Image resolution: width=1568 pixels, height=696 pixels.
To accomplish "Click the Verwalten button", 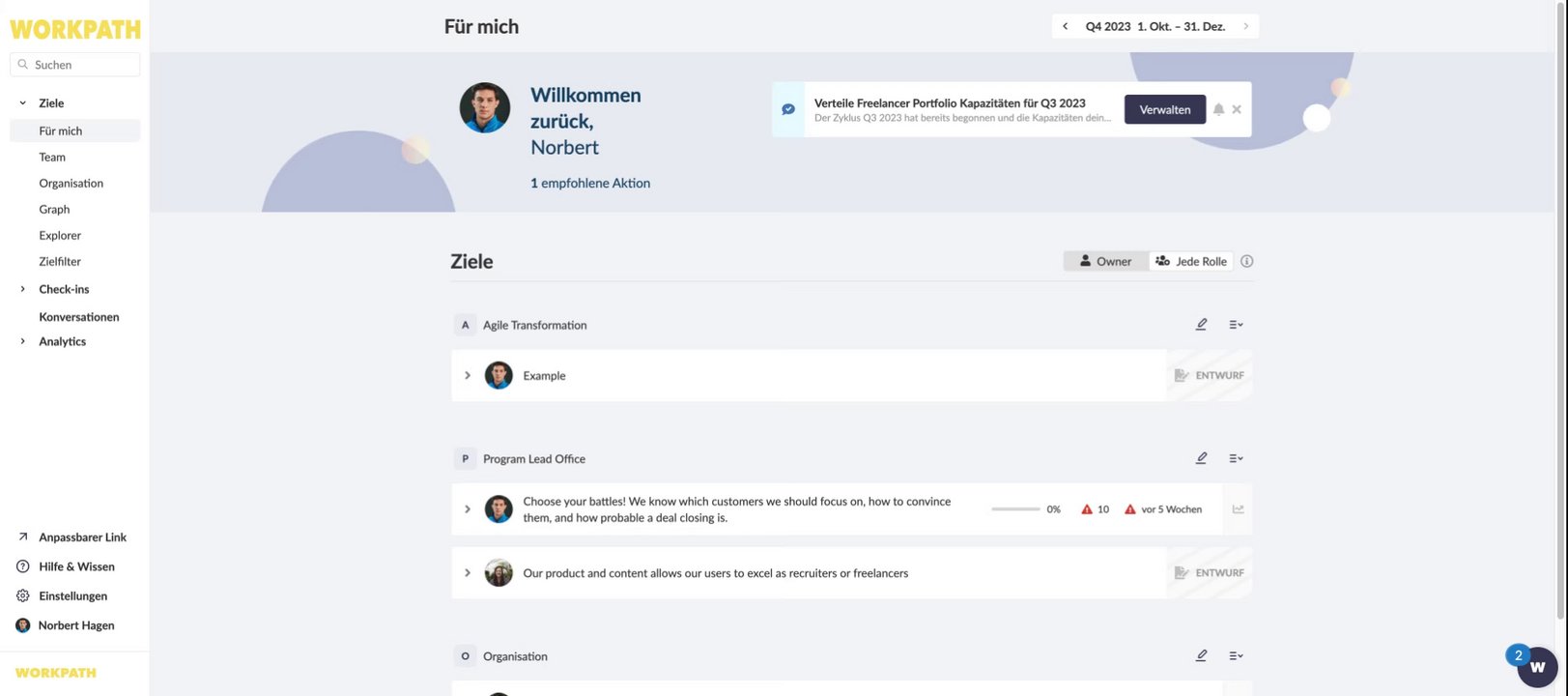I will [1164, 109].
